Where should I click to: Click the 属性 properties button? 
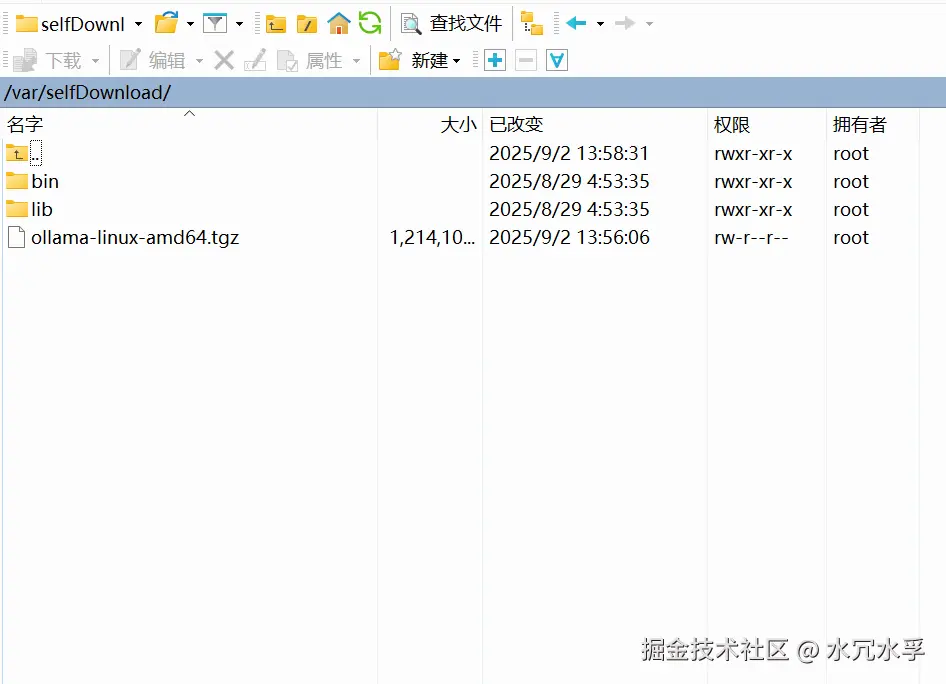tap(310, 60)
